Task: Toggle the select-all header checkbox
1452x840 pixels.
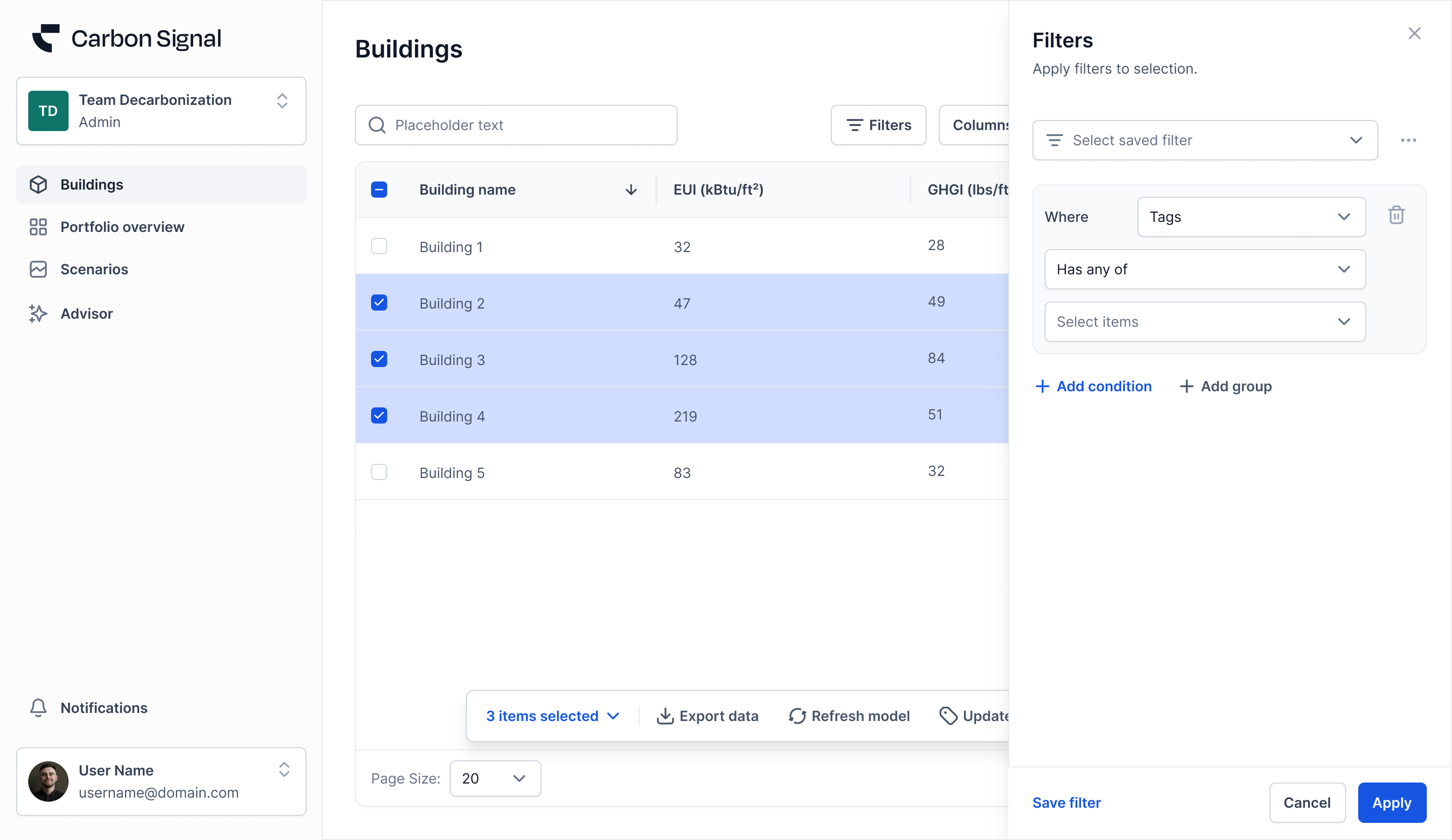Action: (x=379, y=190)
